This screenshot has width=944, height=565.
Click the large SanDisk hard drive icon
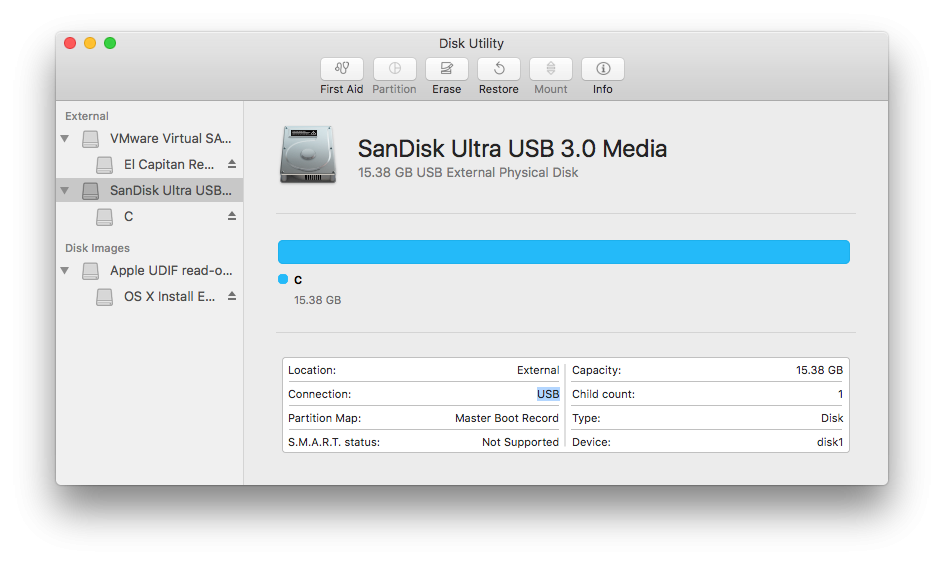click(309, 155)
